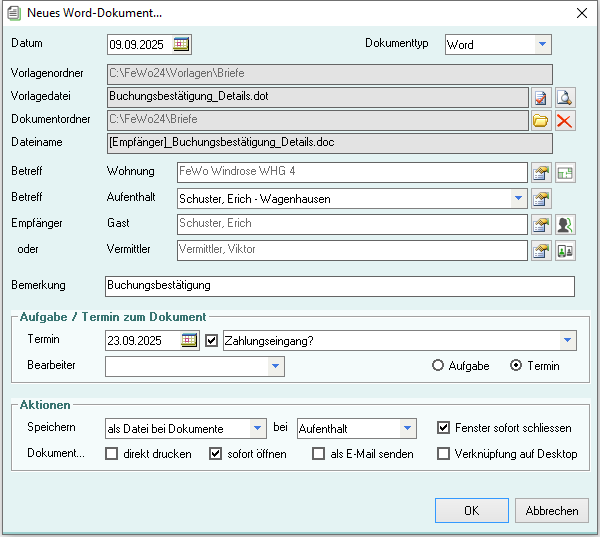This screenshot has height=537, width=600.
Task: Uncheck the checkbox next to Zahlungseingang?
Action: coord(211,340)
